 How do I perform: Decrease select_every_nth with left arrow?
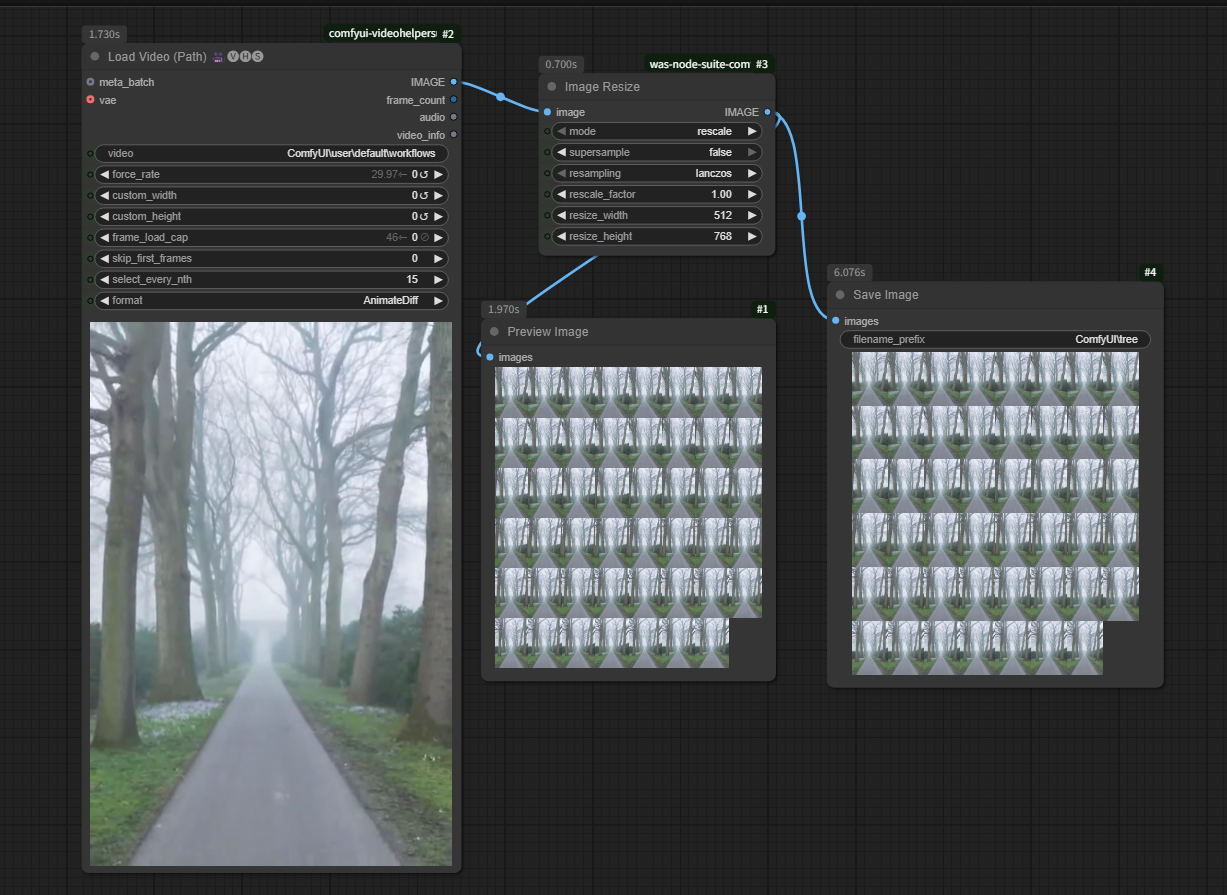tap(104, 280)
